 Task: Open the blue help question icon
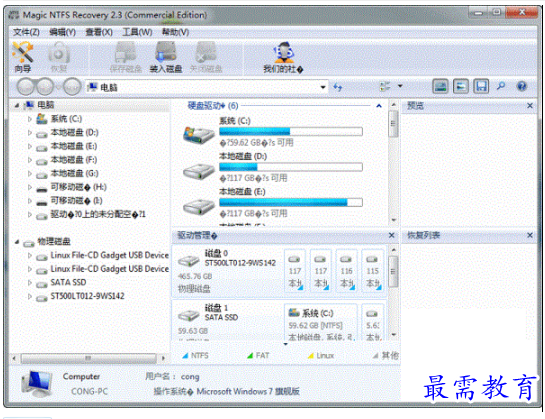pyautogui.click(x=522, y=86)
